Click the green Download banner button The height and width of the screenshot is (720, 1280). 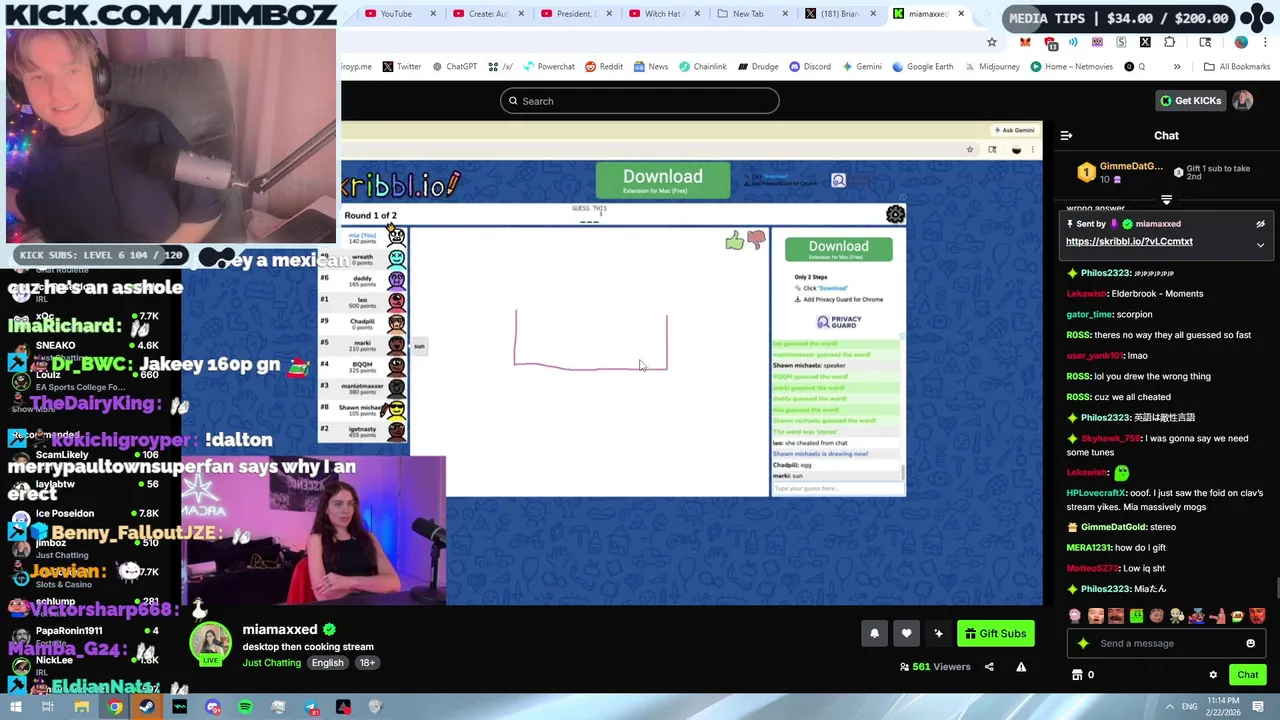[662, 181]
